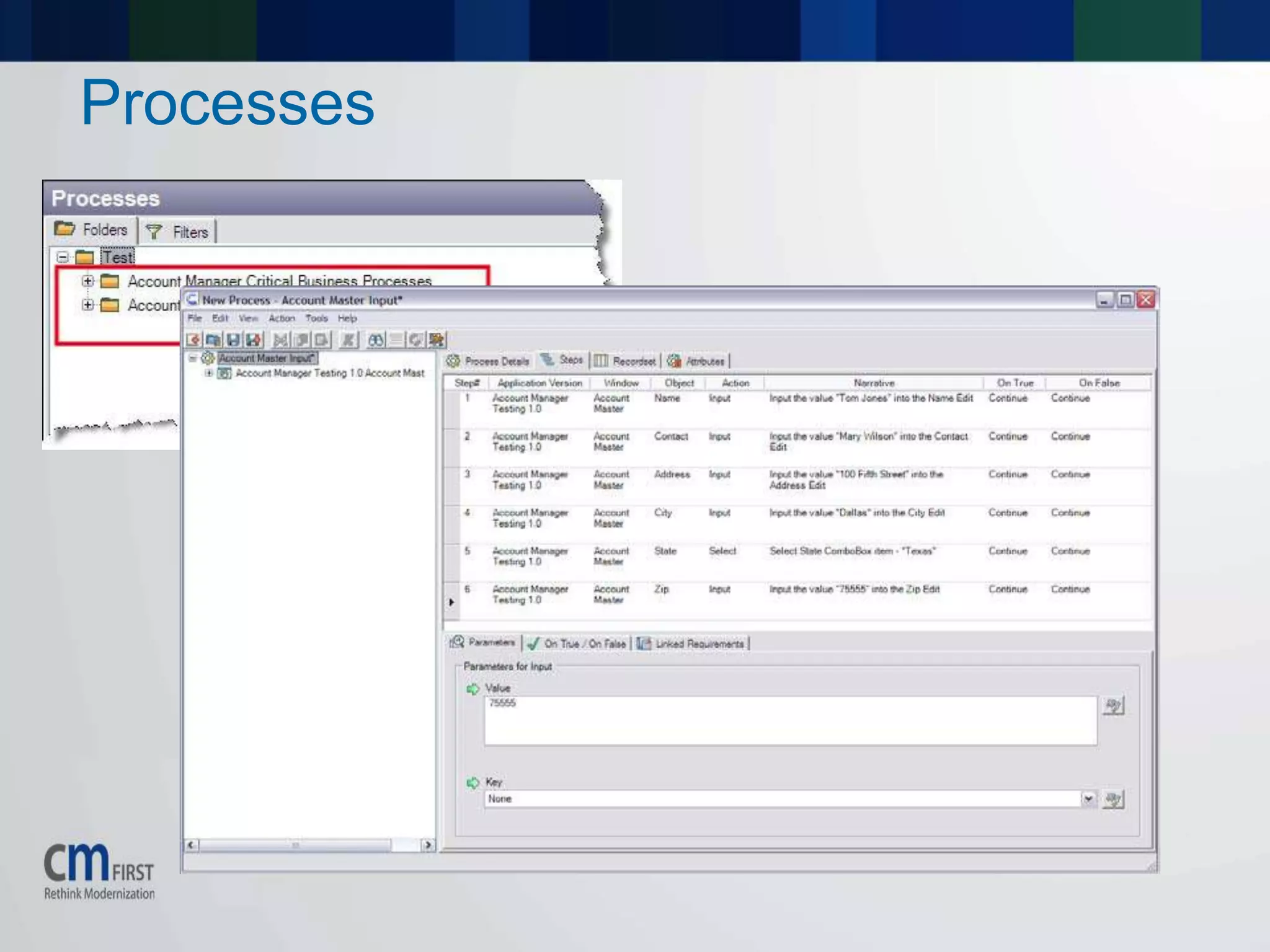
Task: Open the Folders tab in Processes panel
Action: coord(91,230)
